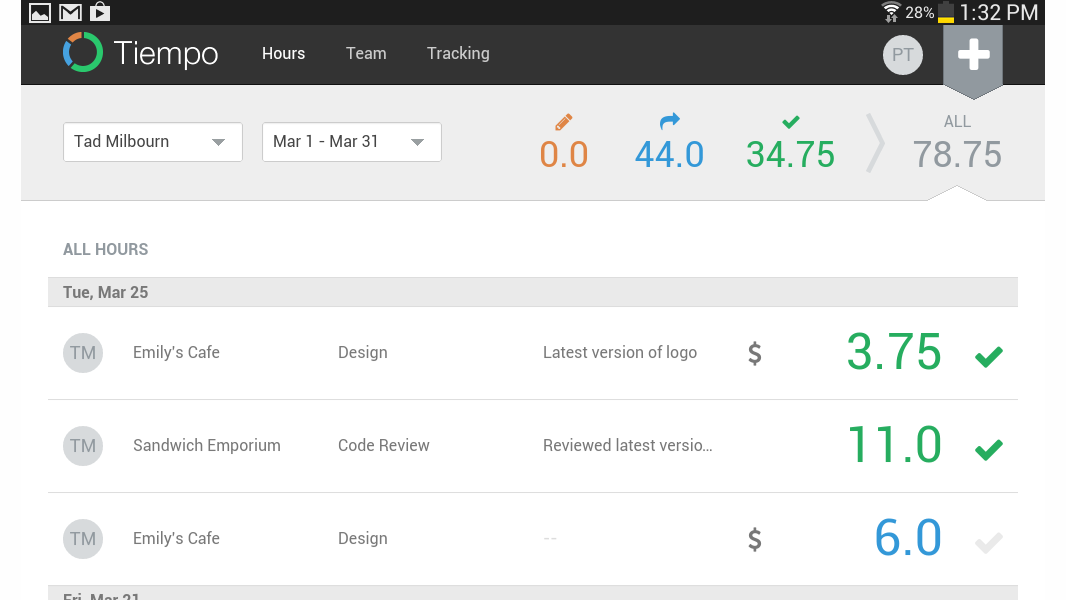Switch to the Tracking tab
The image size is (1066, 600).
click(x=458, y=54)
